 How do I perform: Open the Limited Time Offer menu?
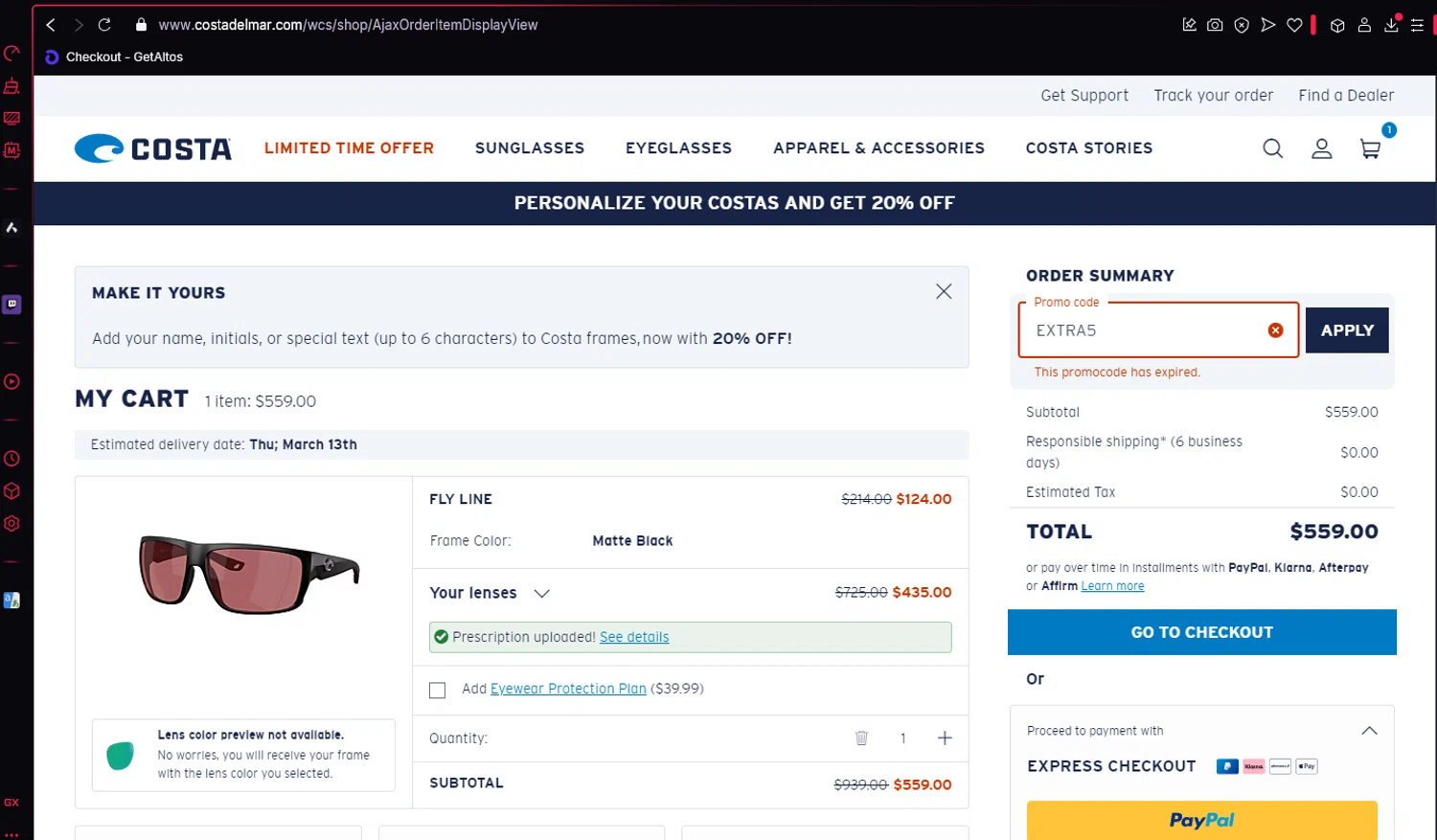coord(349,148)
